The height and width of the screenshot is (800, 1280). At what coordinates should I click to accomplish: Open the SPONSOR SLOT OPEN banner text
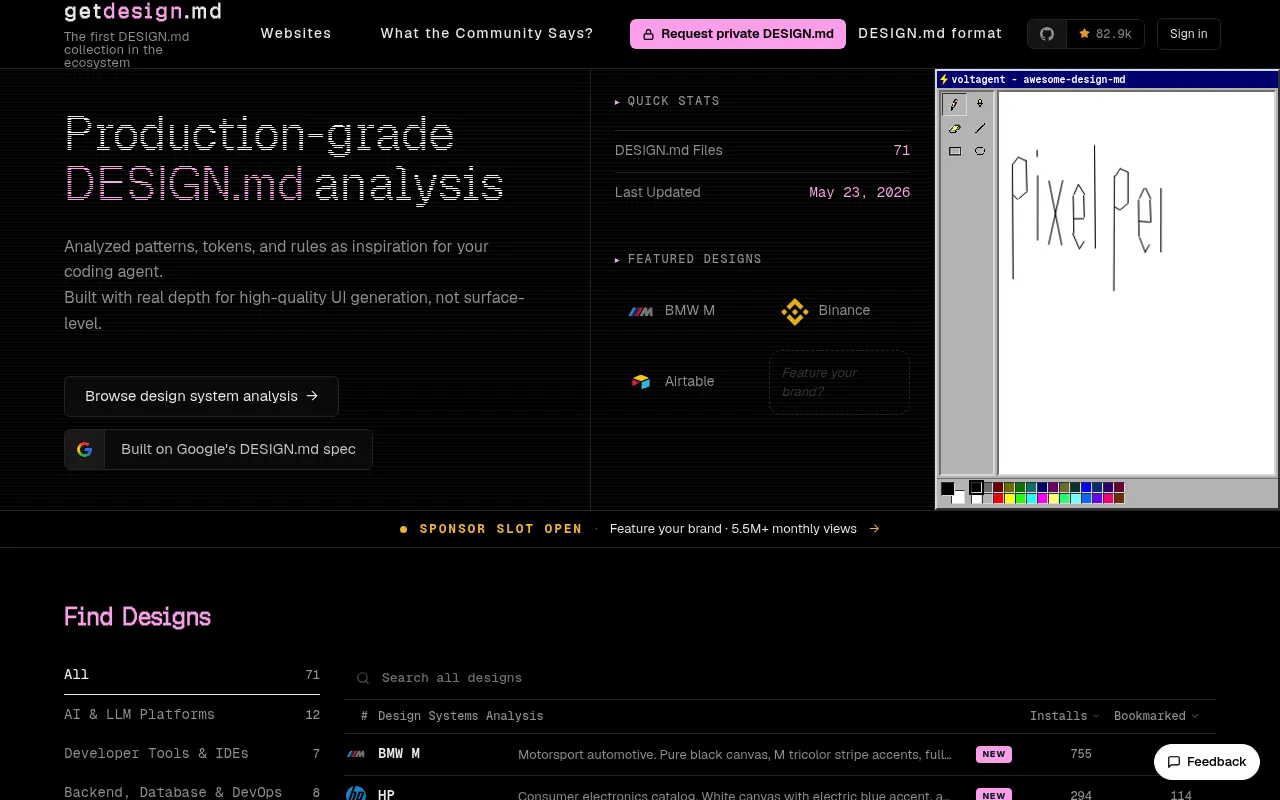click(x=501, y=529)
